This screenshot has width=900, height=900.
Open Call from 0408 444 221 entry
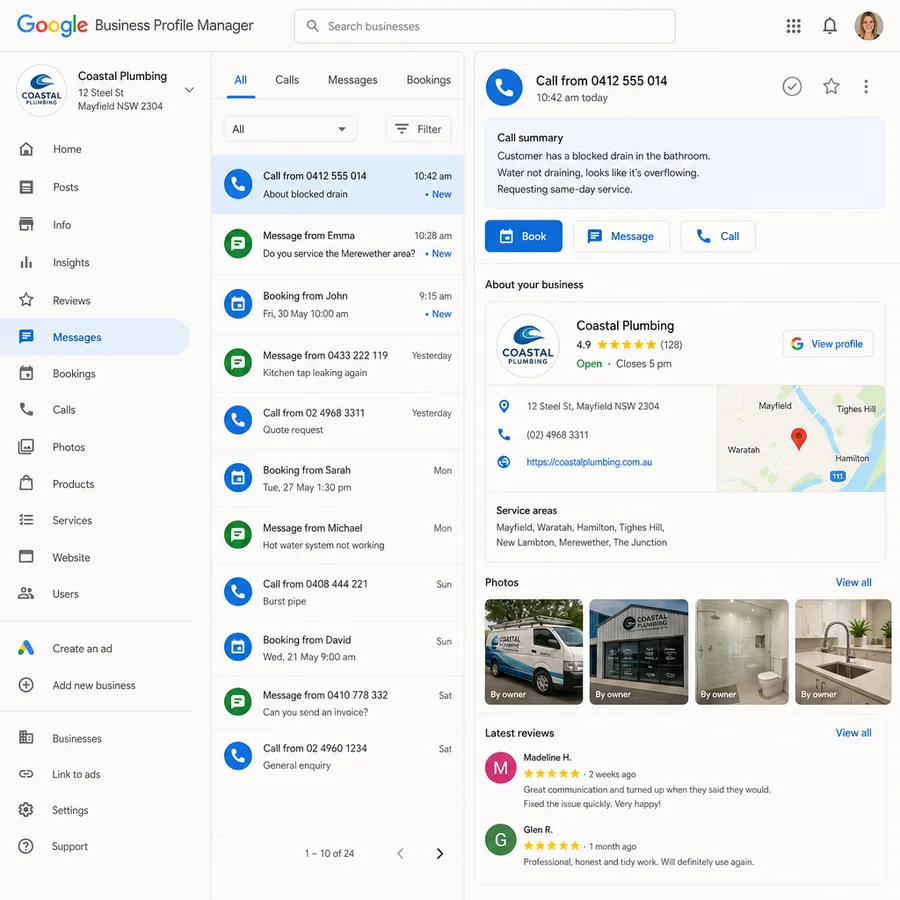coord(338,592)
